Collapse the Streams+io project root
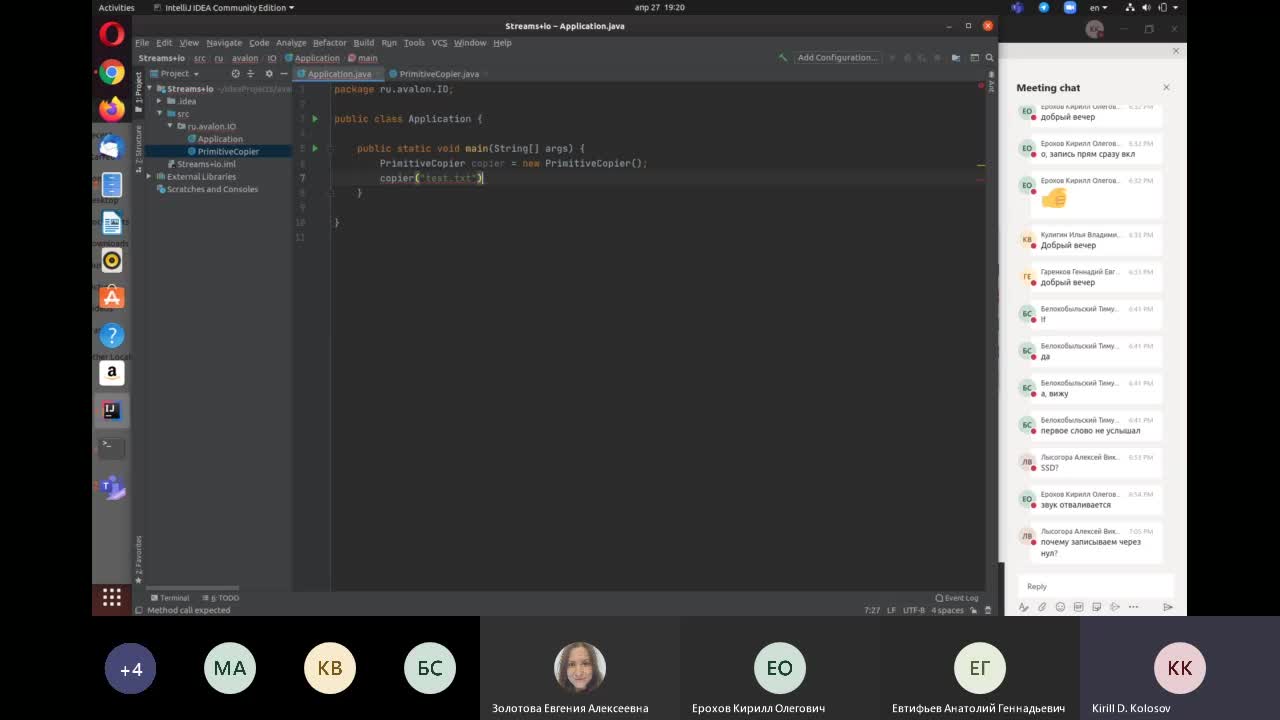This screenshot has width=1280, height=720. click(x=149, y=89)
